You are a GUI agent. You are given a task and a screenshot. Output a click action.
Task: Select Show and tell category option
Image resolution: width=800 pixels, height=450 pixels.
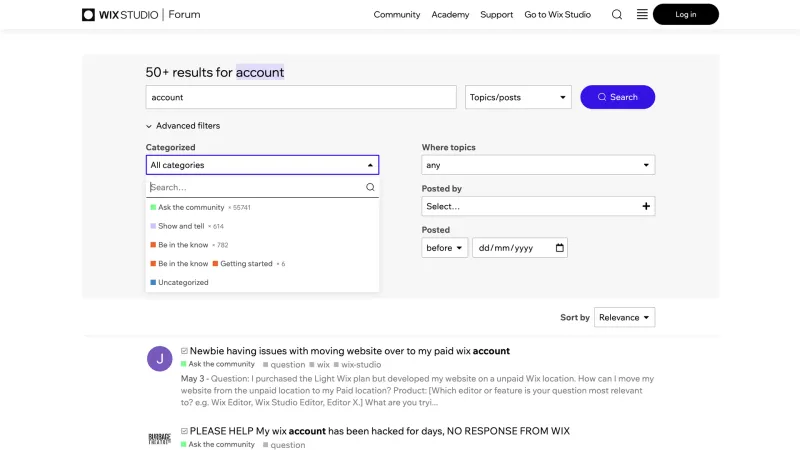[x=262, y=226]
